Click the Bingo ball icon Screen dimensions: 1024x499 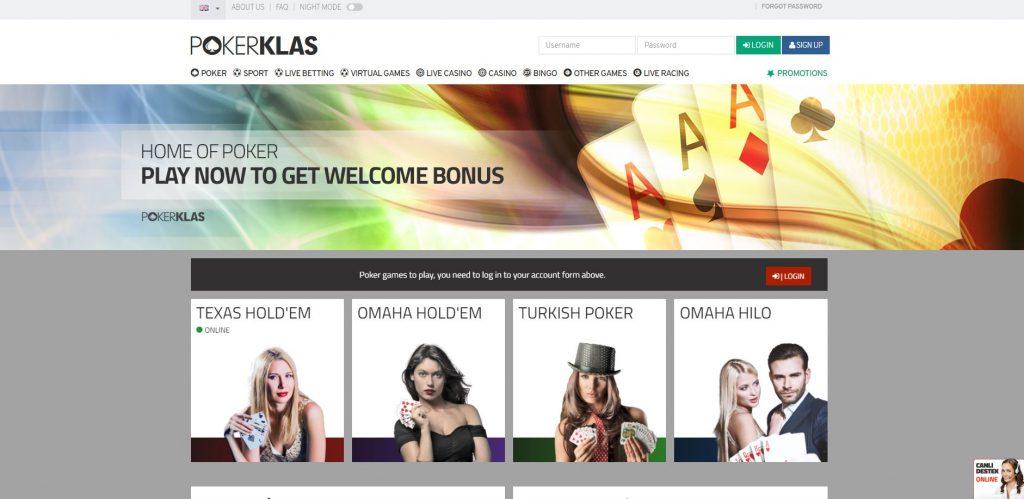[527, 73]
